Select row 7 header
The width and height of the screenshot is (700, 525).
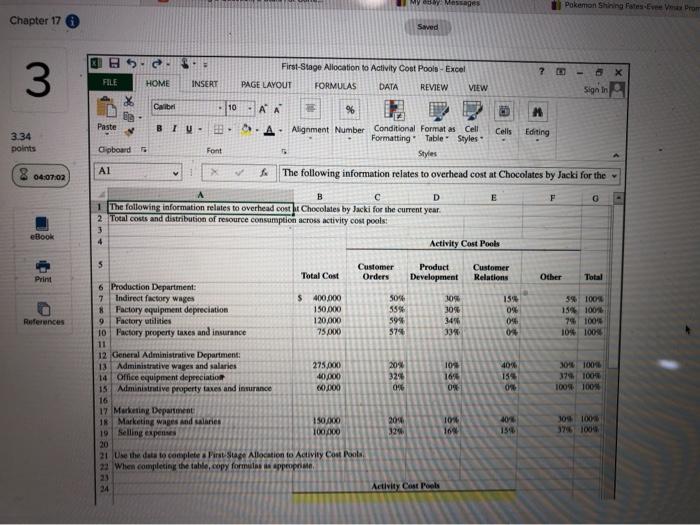(101, 298)
